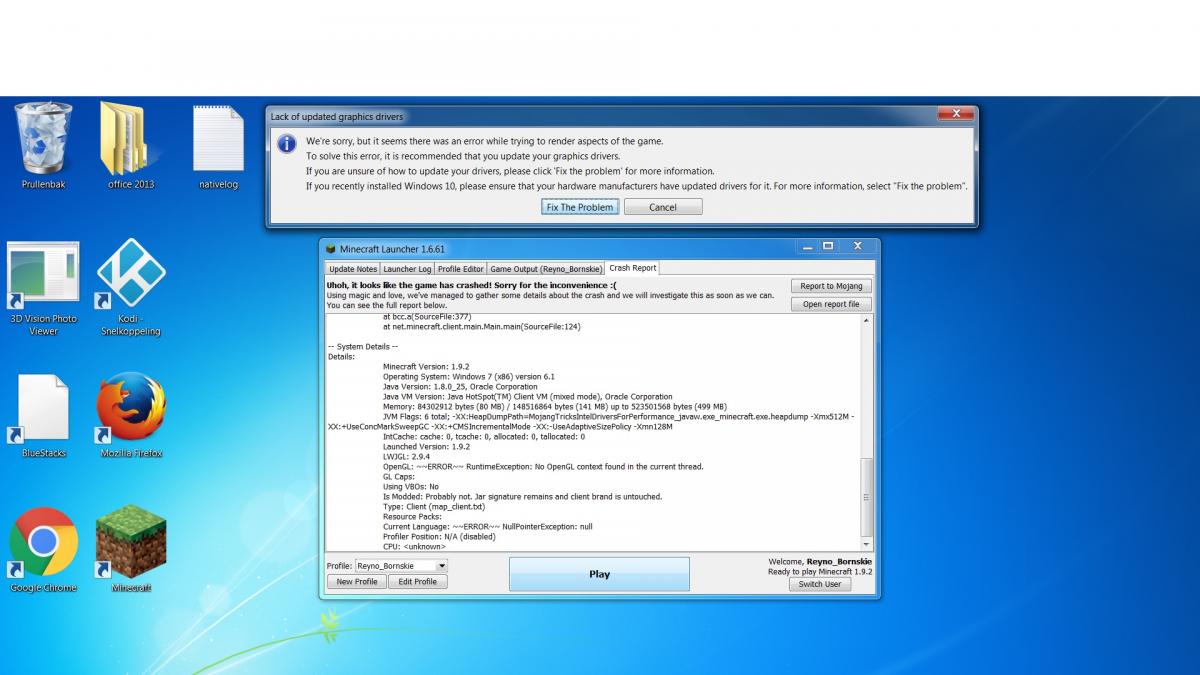Click the Minecraft Launcher title bar icon
Screen dimensions: 1200x675
coord(331,248)
